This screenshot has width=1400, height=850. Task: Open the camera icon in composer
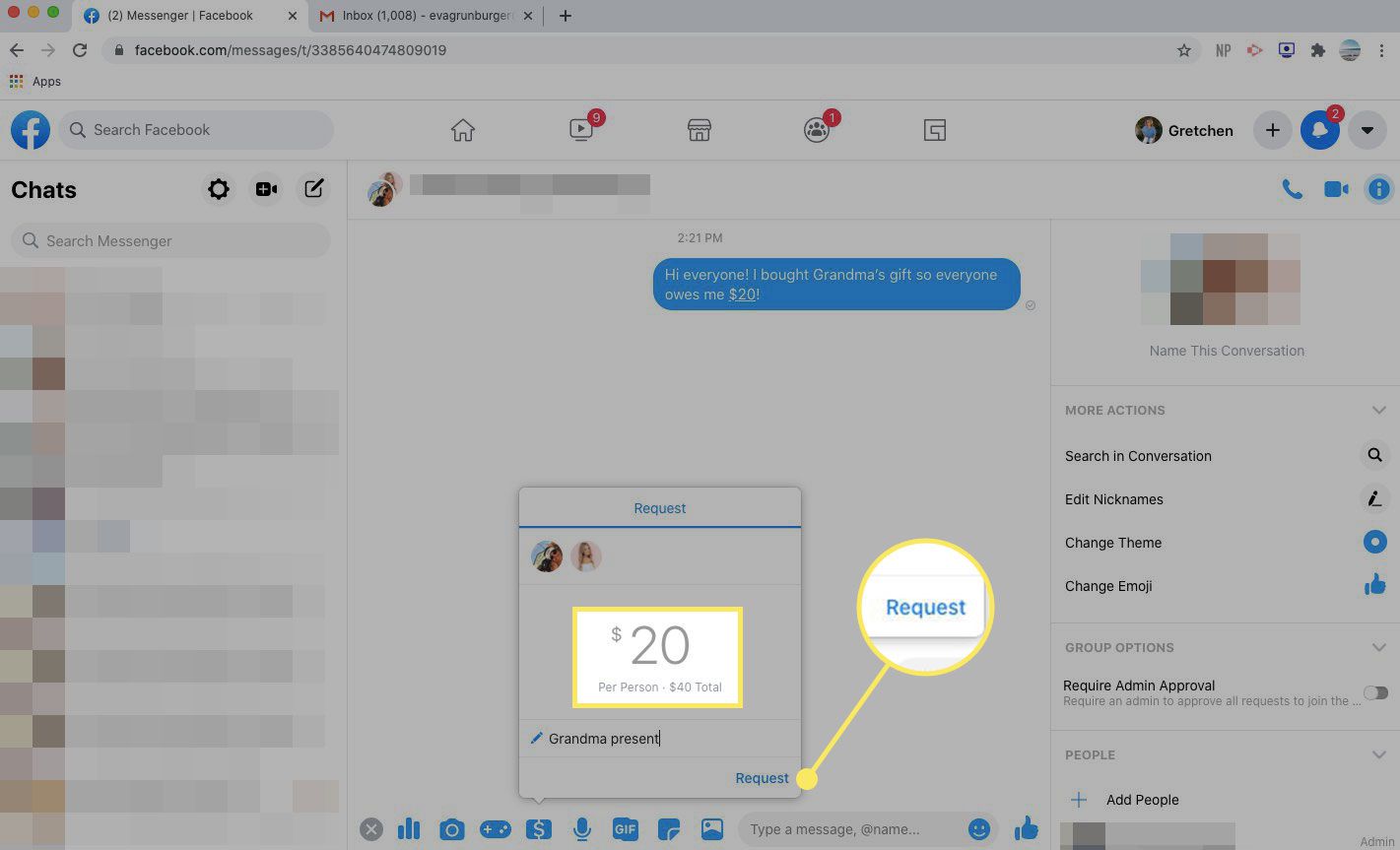pos(451,829)
